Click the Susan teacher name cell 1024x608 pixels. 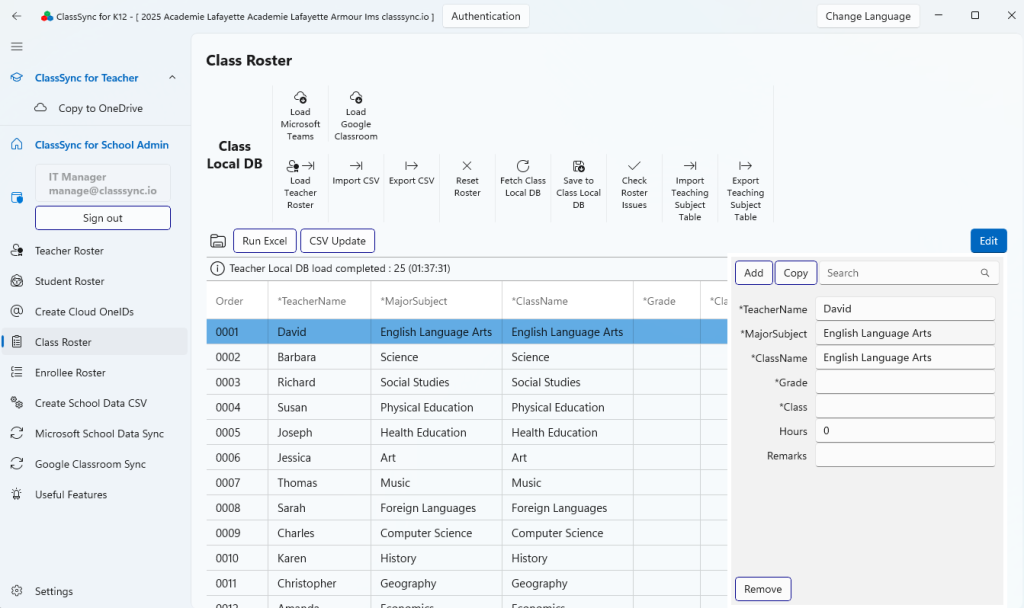click(319, 408)
